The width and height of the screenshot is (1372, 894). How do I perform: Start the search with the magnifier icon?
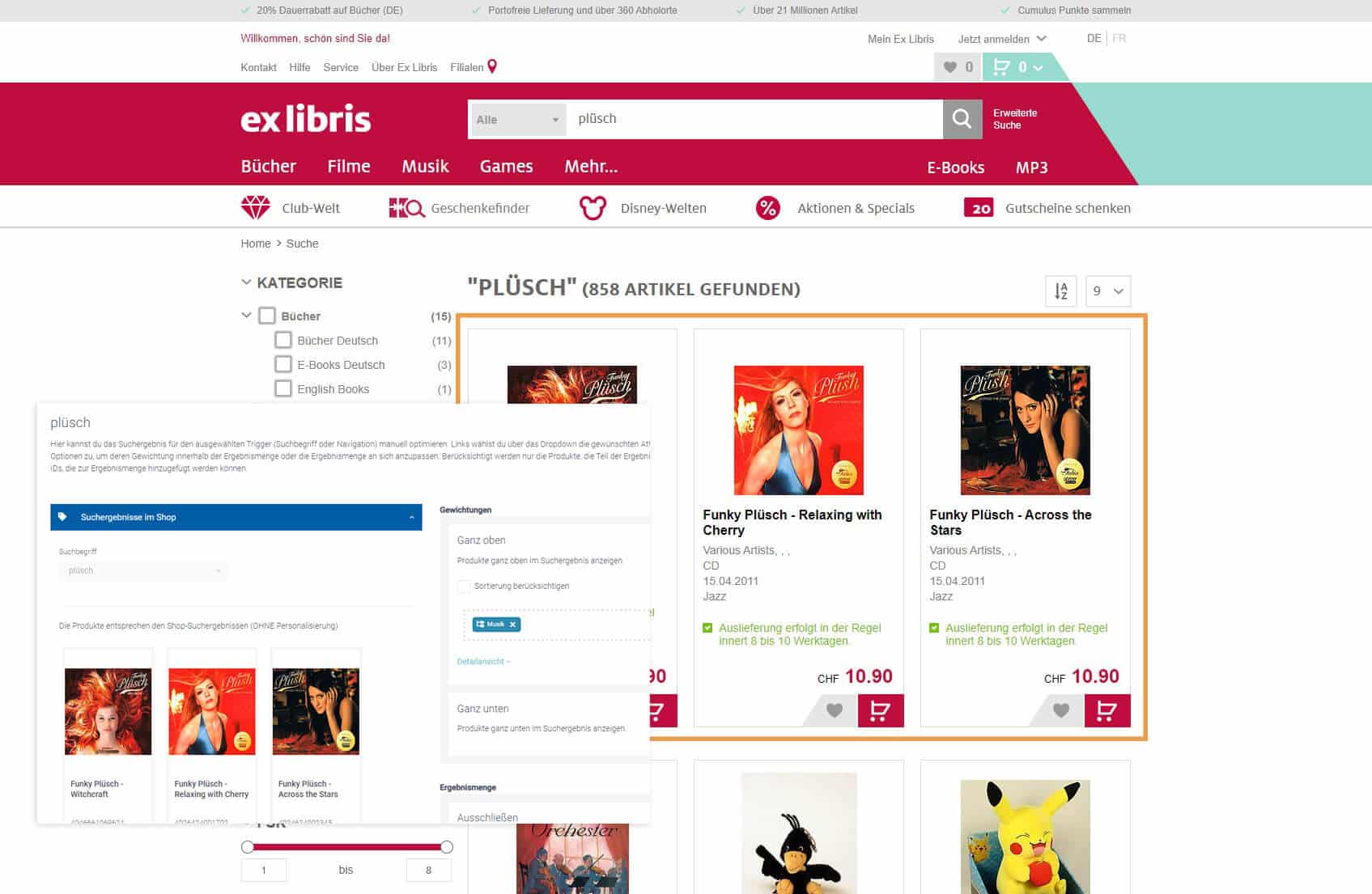click(x=962, y=118)
